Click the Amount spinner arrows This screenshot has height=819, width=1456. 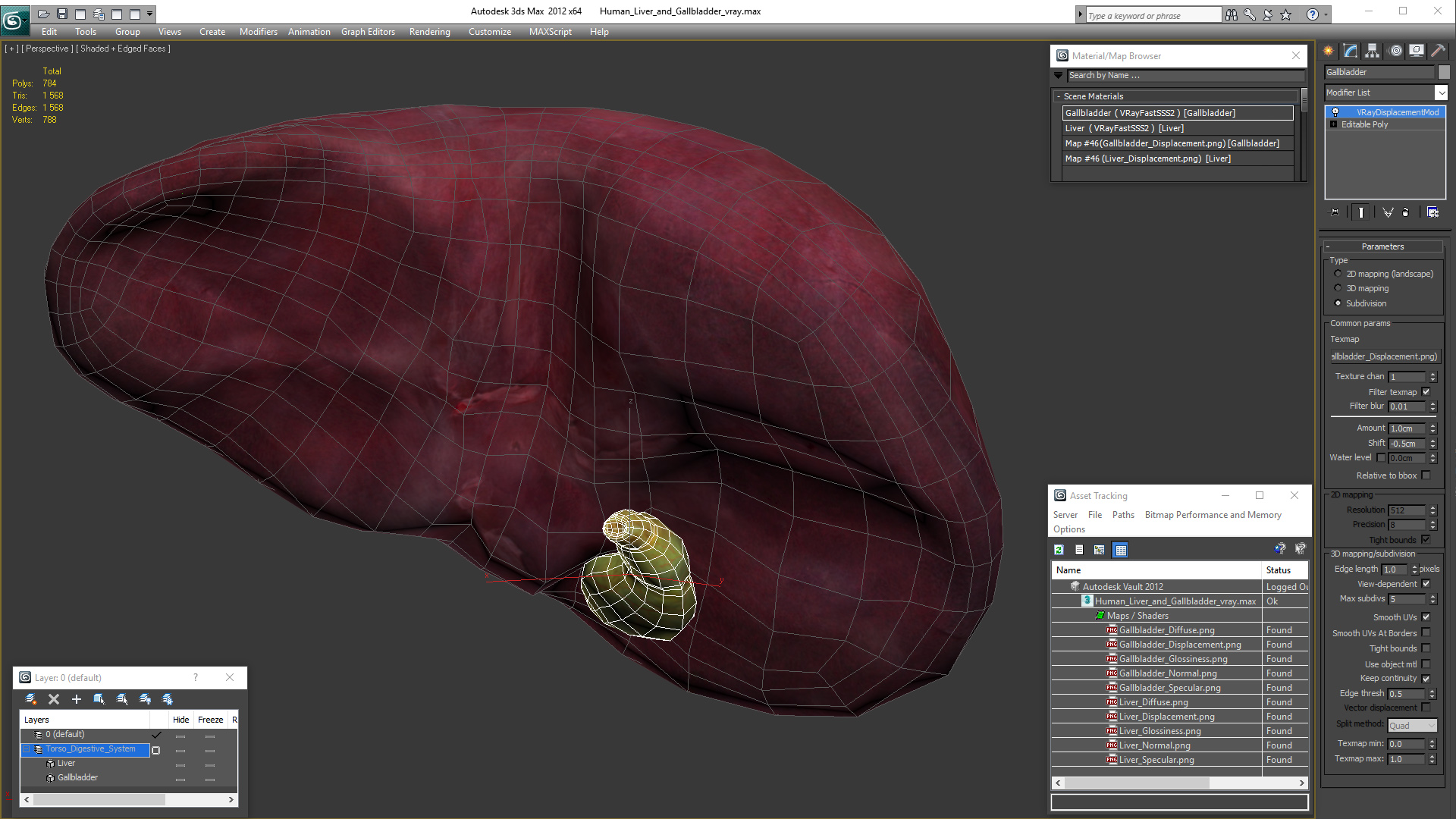click(1432, 428)
